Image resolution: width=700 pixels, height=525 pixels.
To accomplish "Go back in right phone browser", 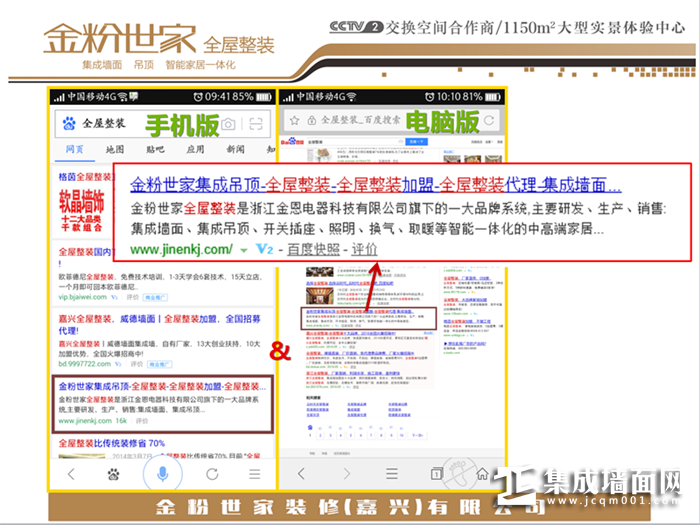I will tap(301, 474).
